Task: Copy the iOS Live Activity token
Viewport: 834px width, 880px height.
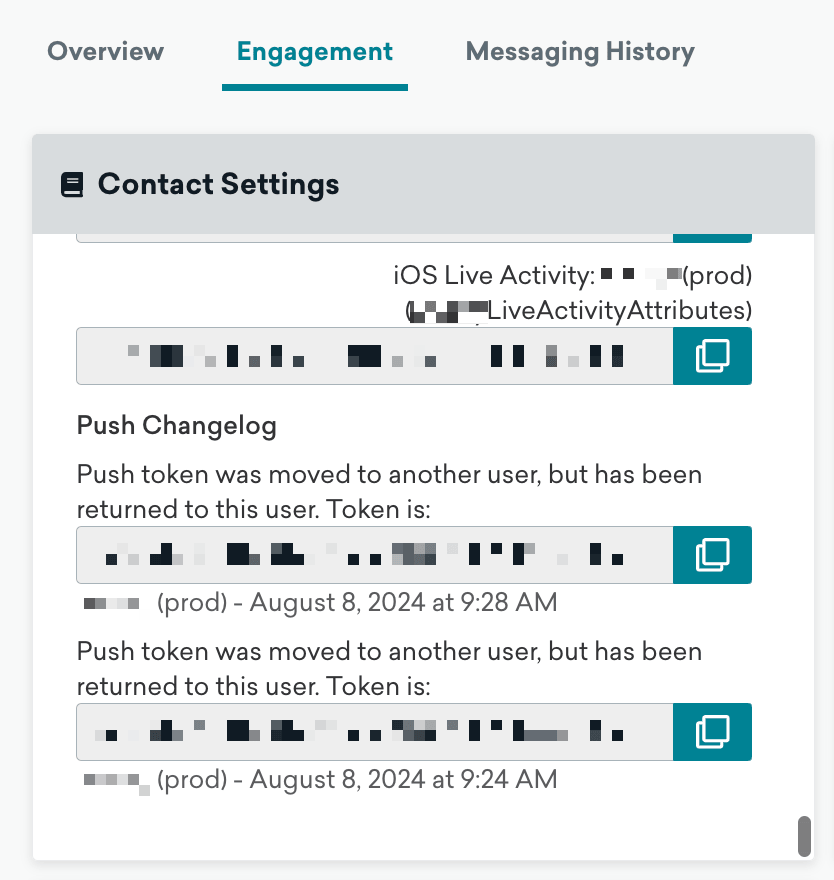Action: click(712, 356)
